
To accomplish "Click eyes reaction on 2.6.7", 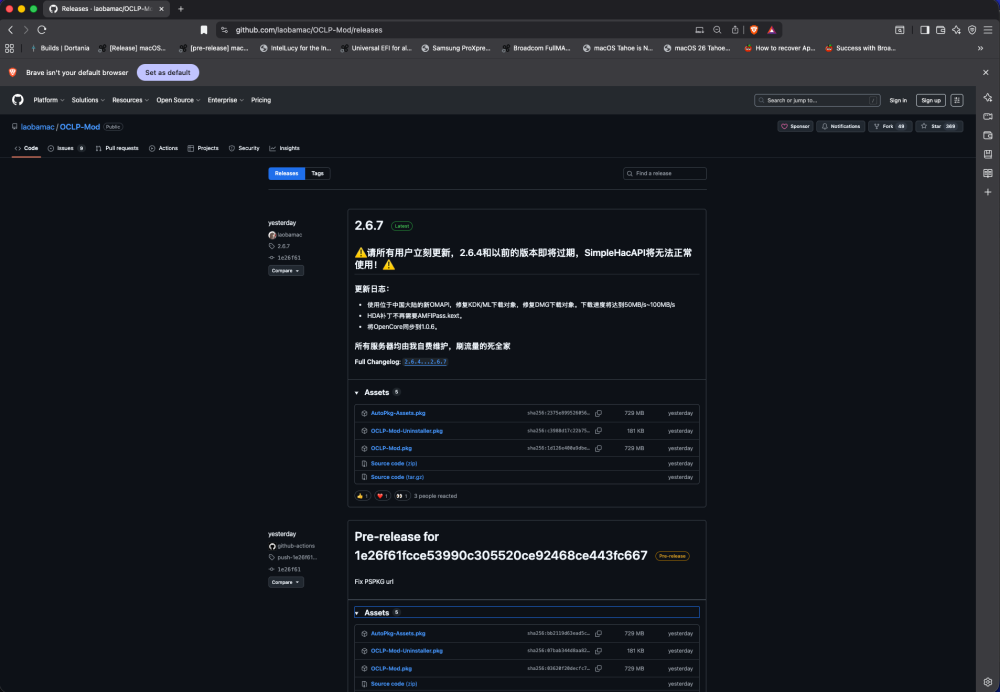I will coord(402,496).
